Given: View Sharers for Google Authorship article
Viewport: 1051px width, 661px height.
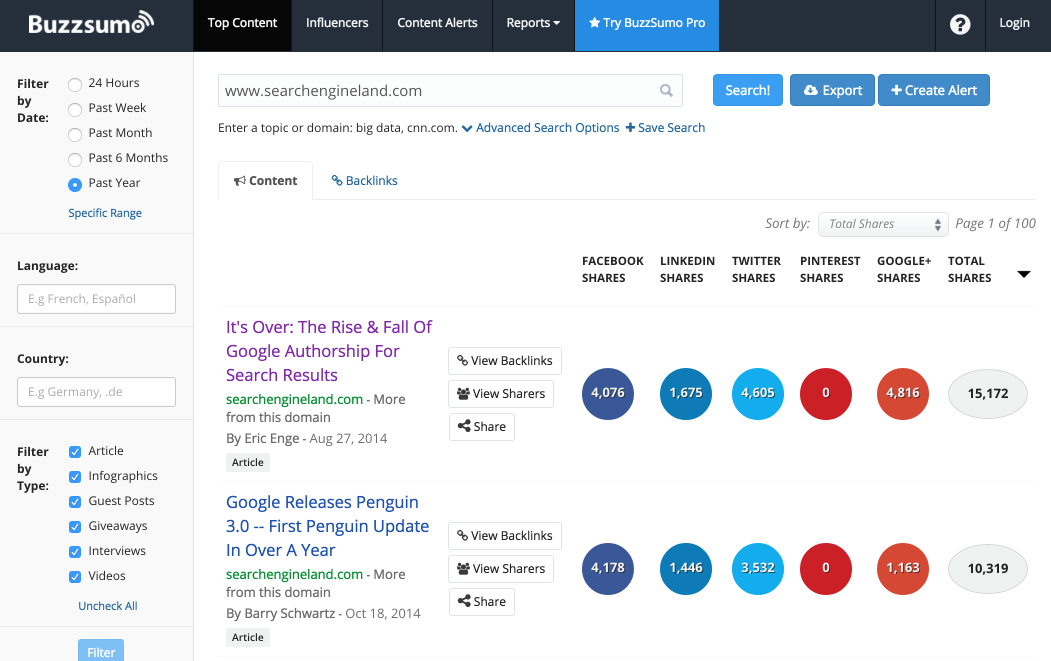Looking at the screenshot, I should coord(501,394).
